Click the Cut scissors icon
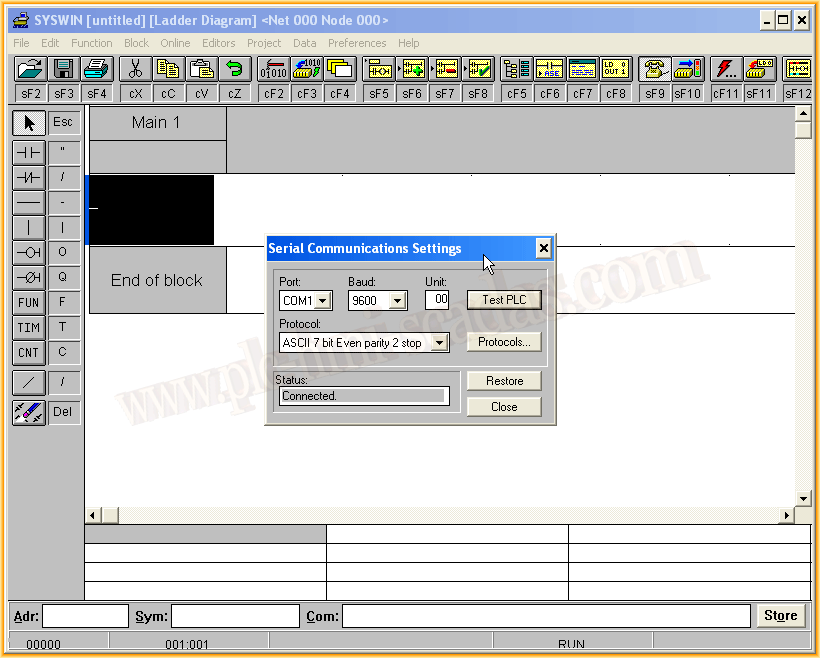820x658 pixels. pyautogui.click(x=135, y=69)
